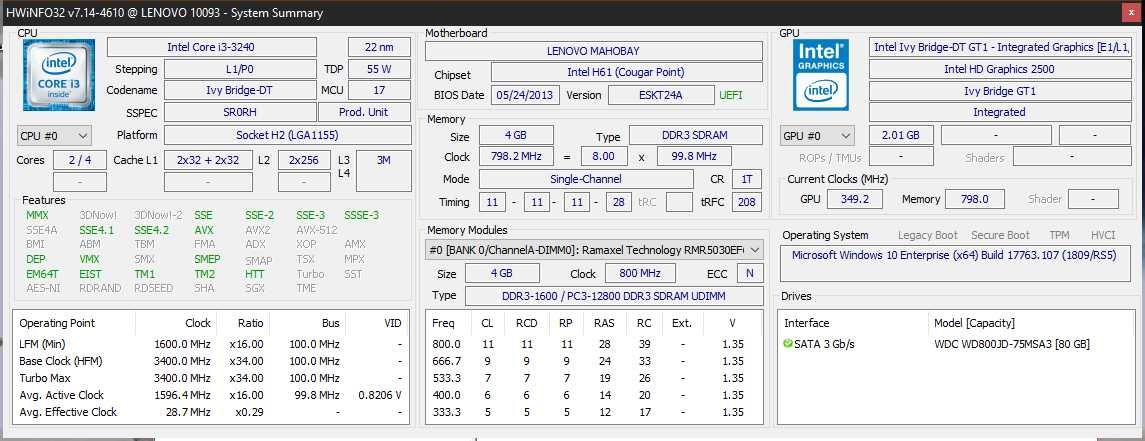Image resolution: width=1145 pixels, height=441 pixels.
Task: Click the Ivy Bridge GT1 field
Action: pyautogui.click(x=999, y=91)
